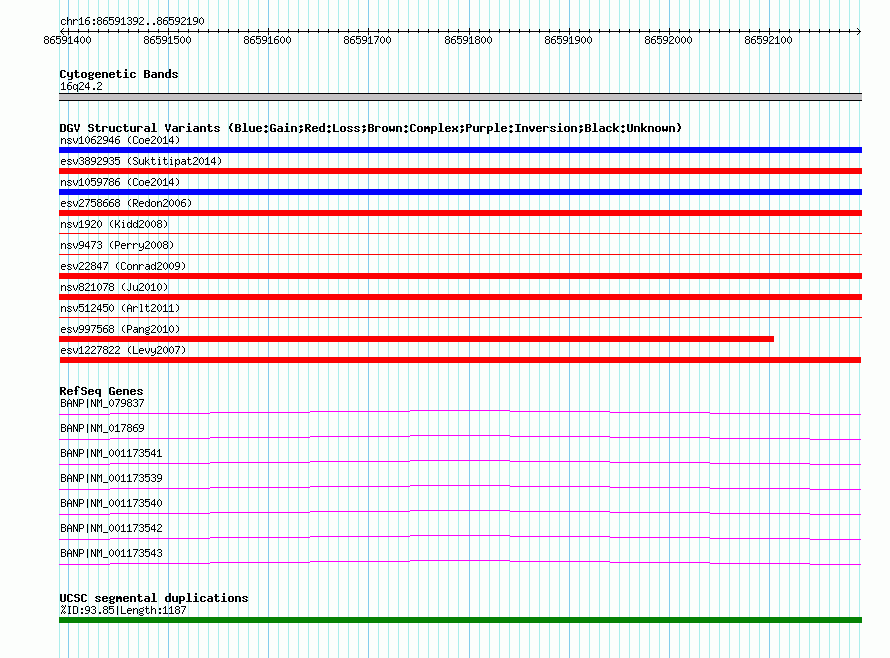Click the red esv1227822 loss bar
The height and width of the screenshot is (658, 890).
click(460, 360)
